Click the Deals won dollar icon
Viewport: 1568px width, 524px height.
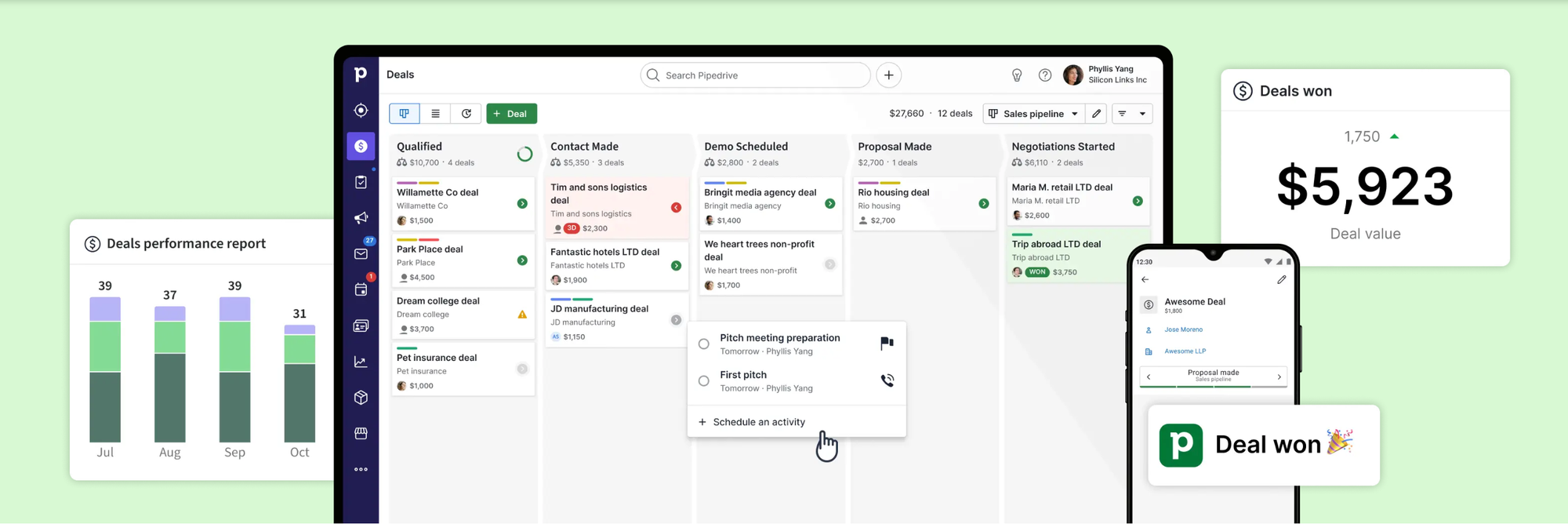(1243, 91)
